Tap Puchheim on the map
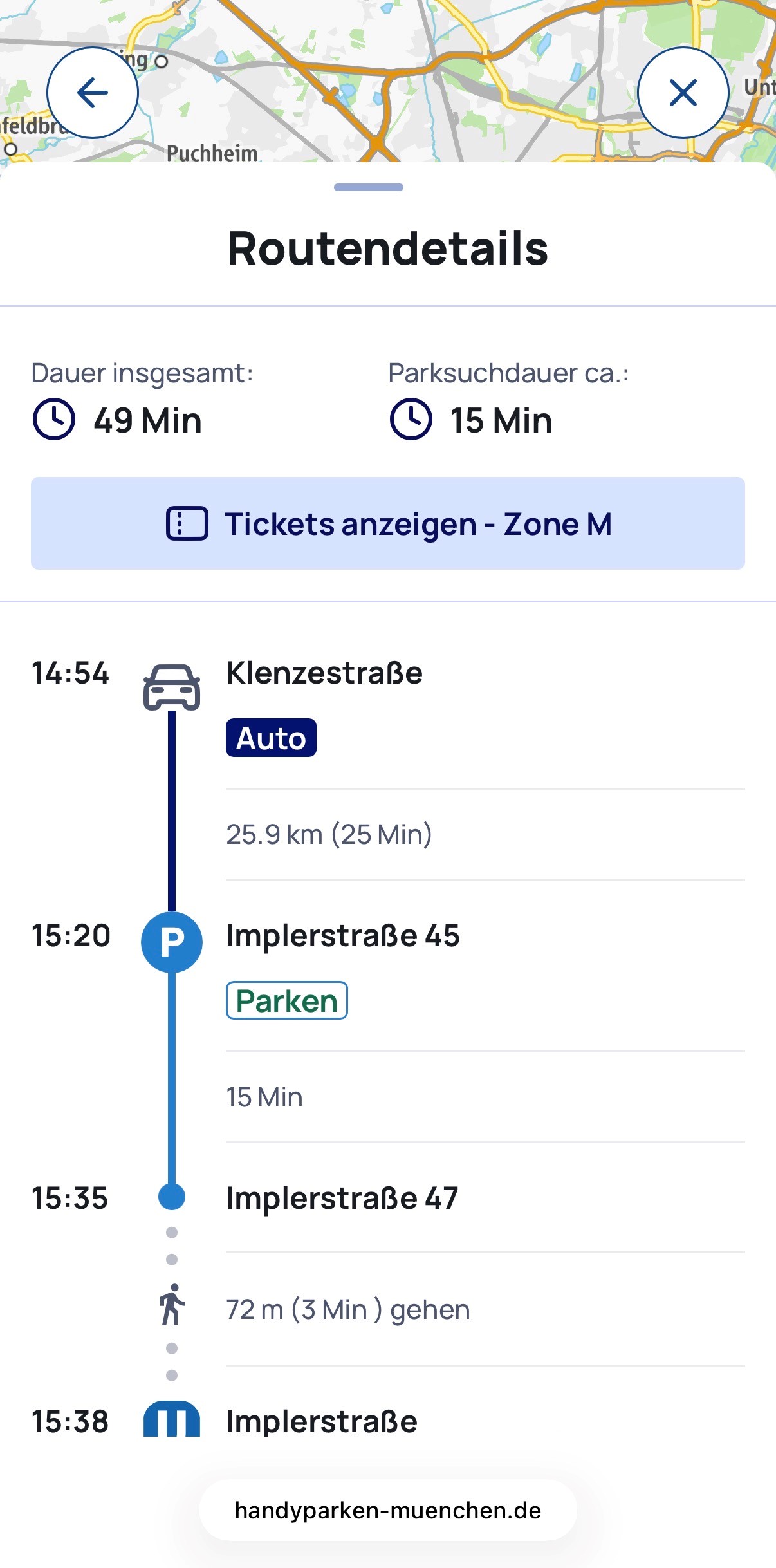This screenshot has width=776, height=1568. (x=212, y=153)
